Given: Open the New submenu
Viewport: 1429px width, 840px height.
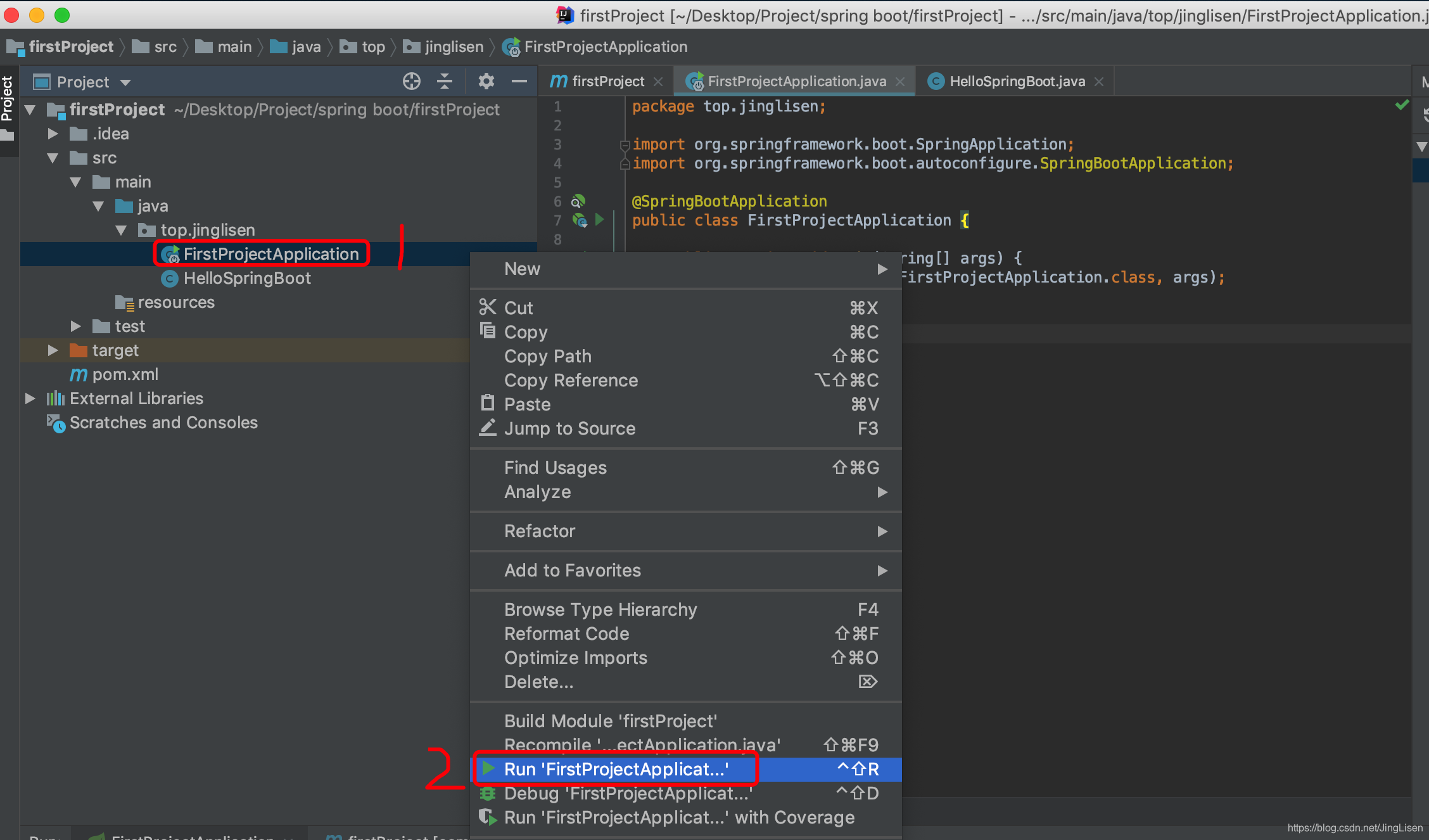Looking at the screenshot, I should pos(686,269).
